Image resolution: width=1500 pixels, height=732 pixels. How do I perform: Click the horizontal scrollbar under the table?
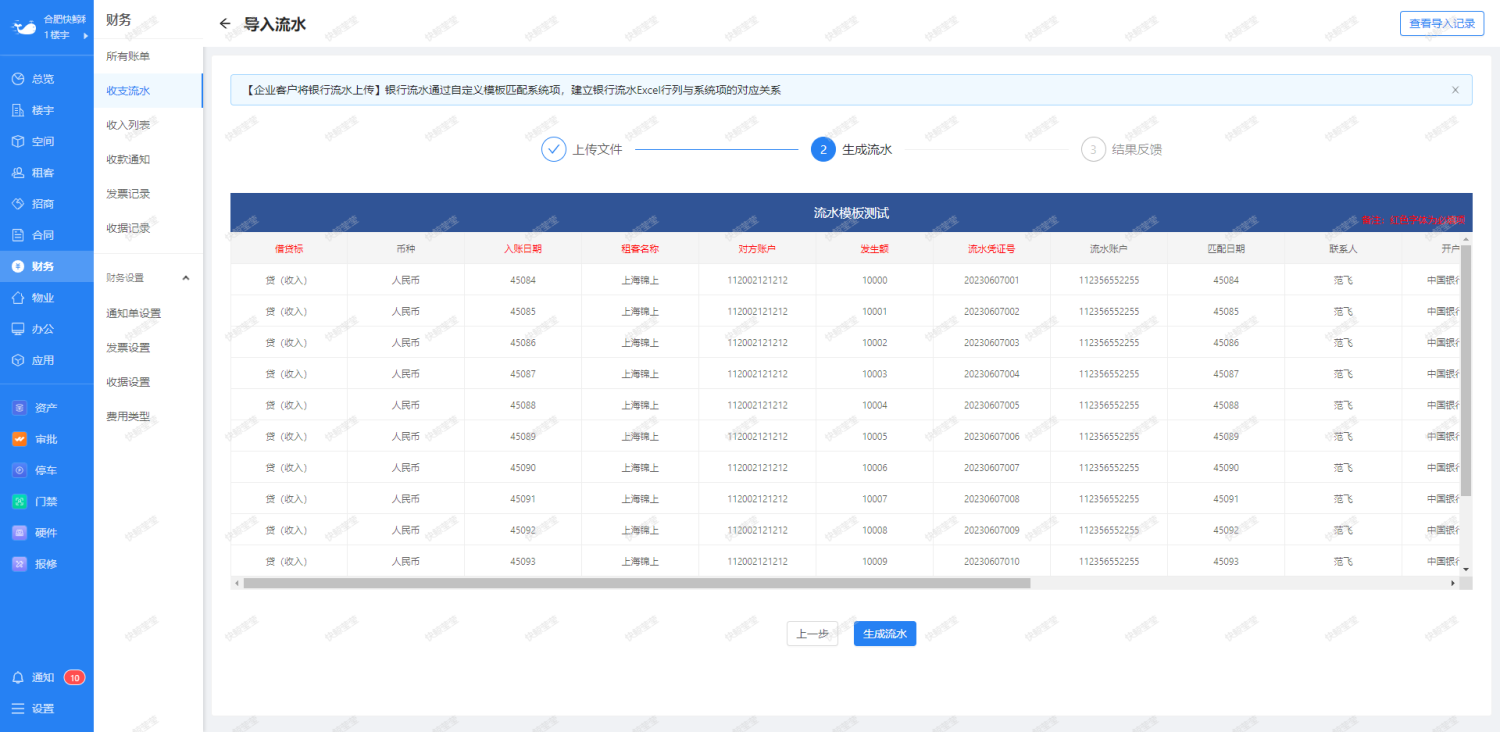(x=636, y=583)
